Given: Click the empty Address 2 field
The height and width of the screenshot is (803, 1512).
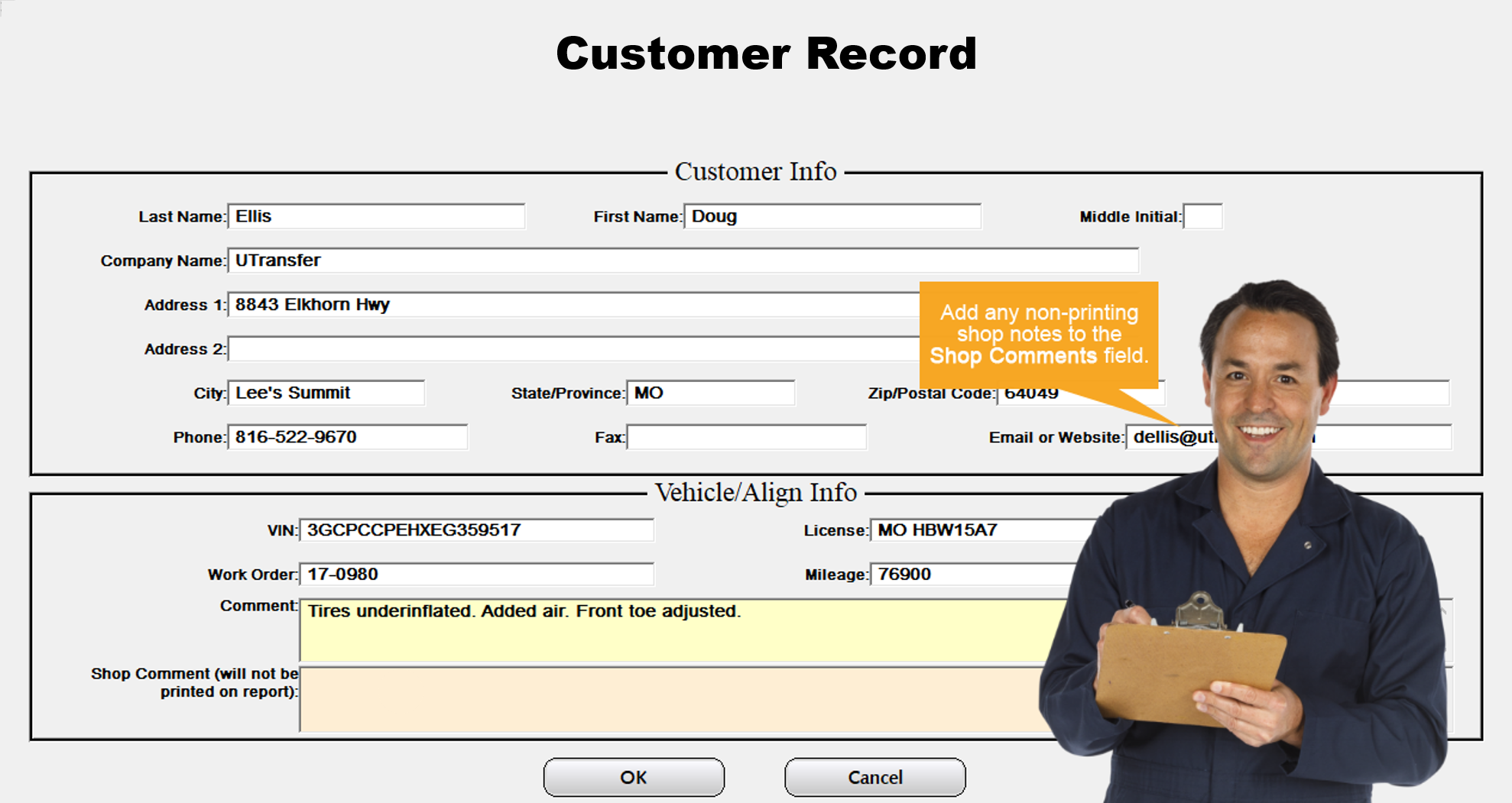Looking at the screenshot, I should point(573,349).
